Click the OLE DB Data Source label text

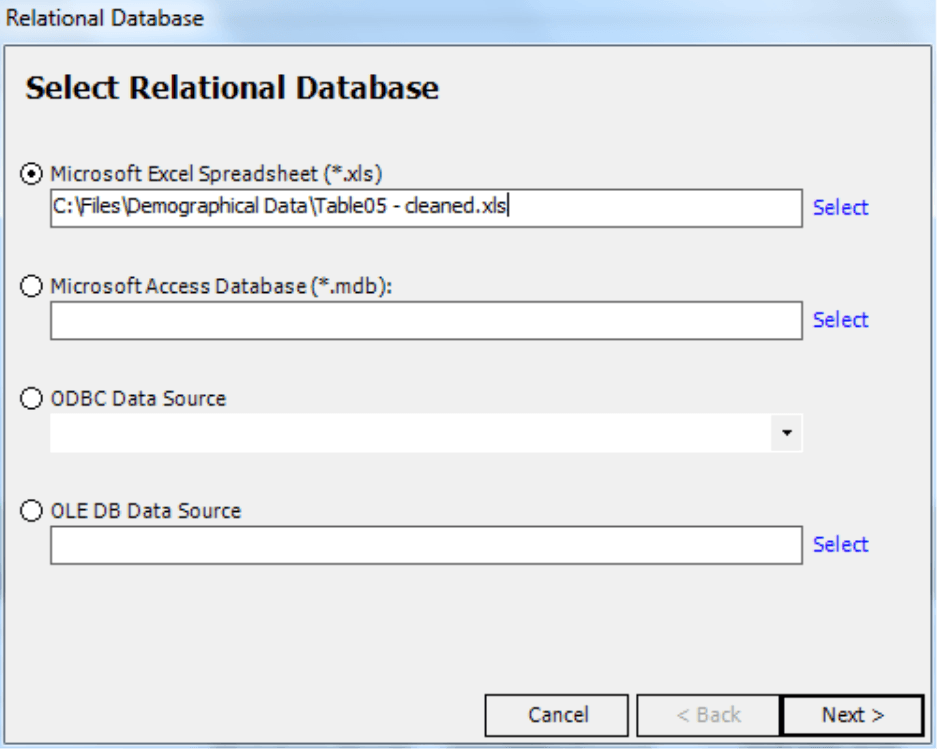coord(146,511)
